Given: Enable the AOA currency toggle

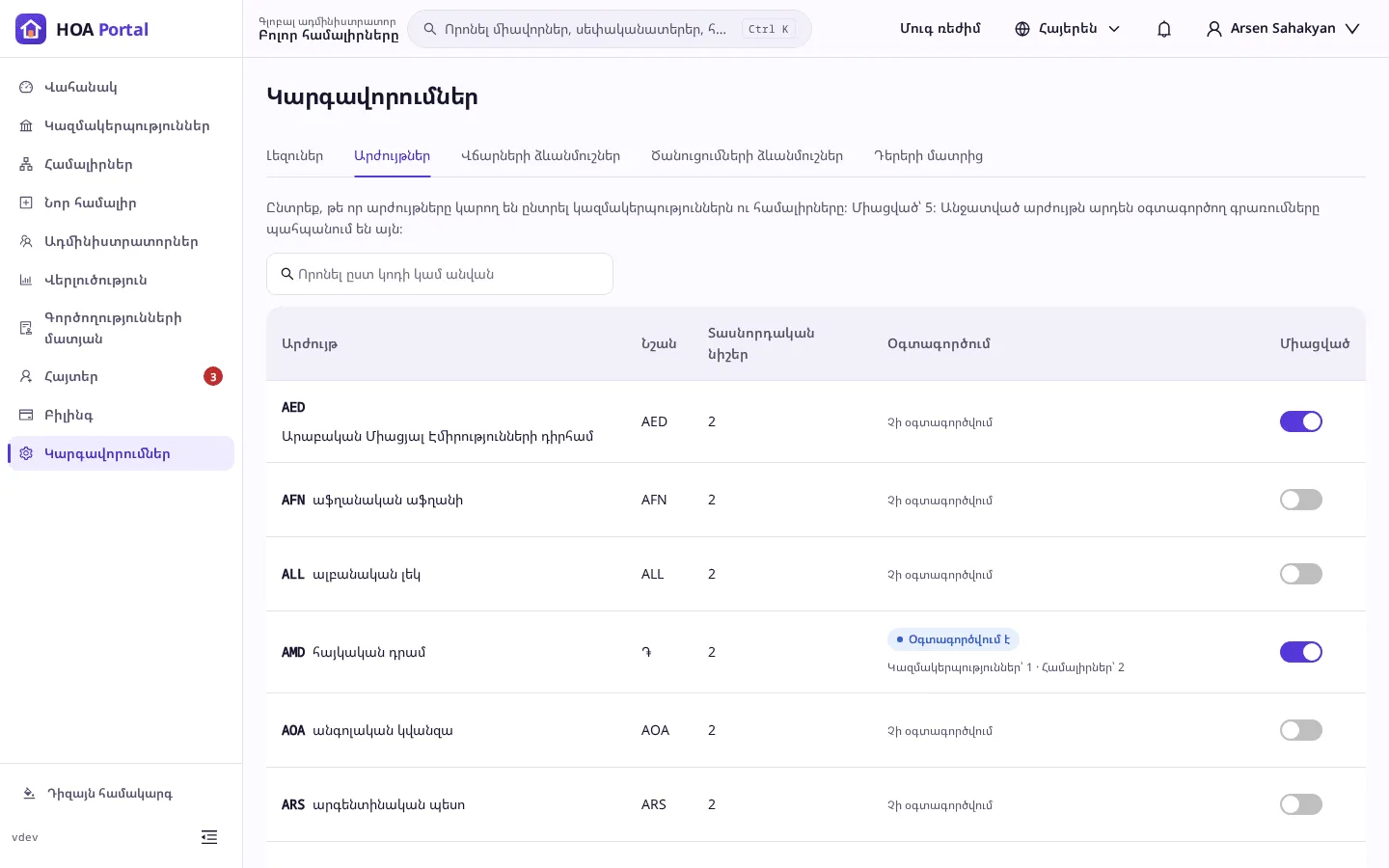Looking at the screenshot, I should 1301,730.
